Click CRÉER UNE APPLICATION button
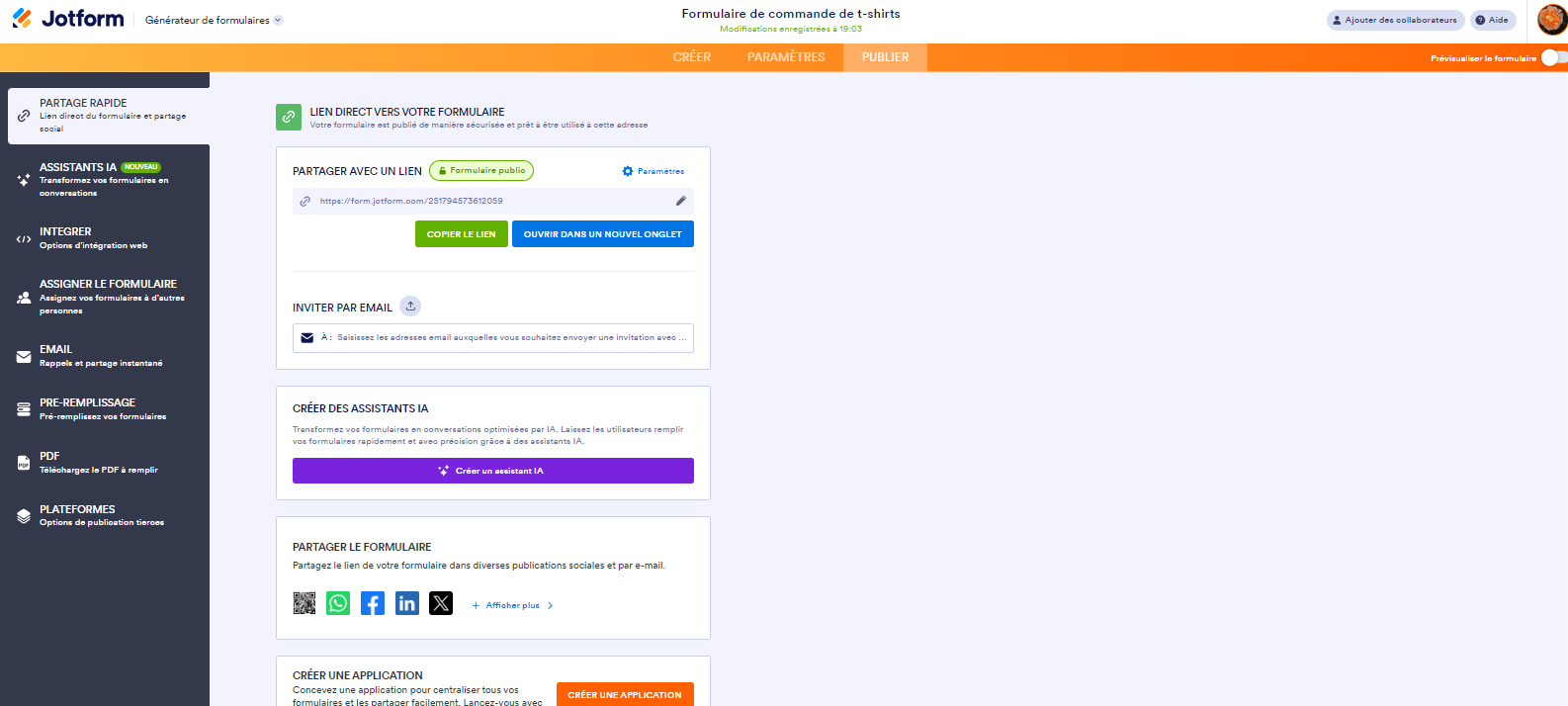The image size is (1568, 706). tap(625, 694)
